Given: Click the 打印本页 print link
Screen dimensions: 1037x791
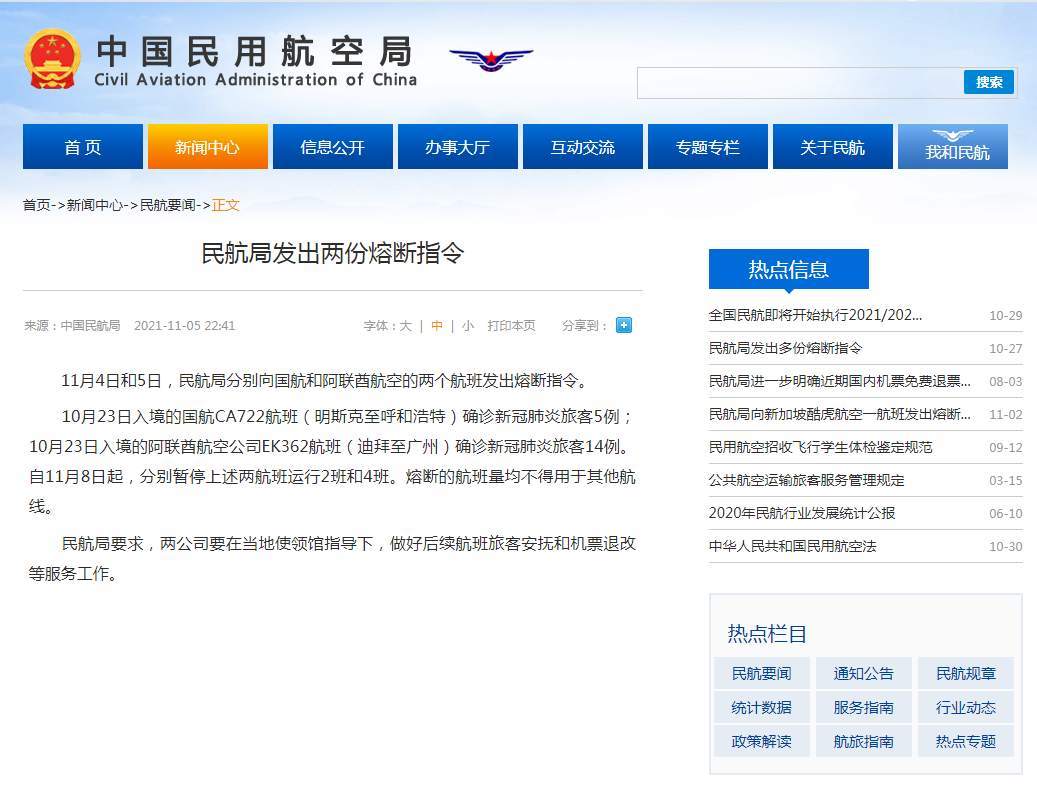Looking at the screenshot, I should 511,326.
